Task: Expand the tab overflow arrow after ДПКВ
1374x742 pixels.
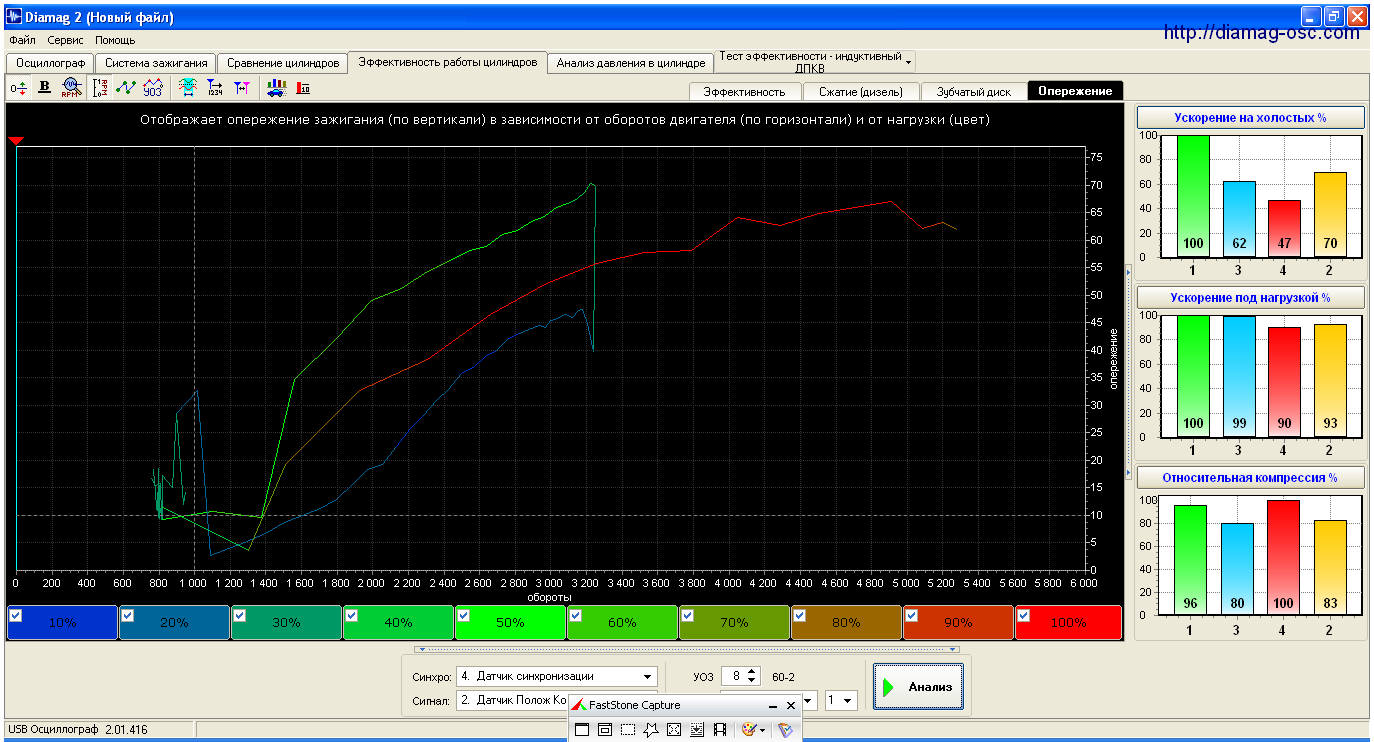Action: (x=908, y=62)
